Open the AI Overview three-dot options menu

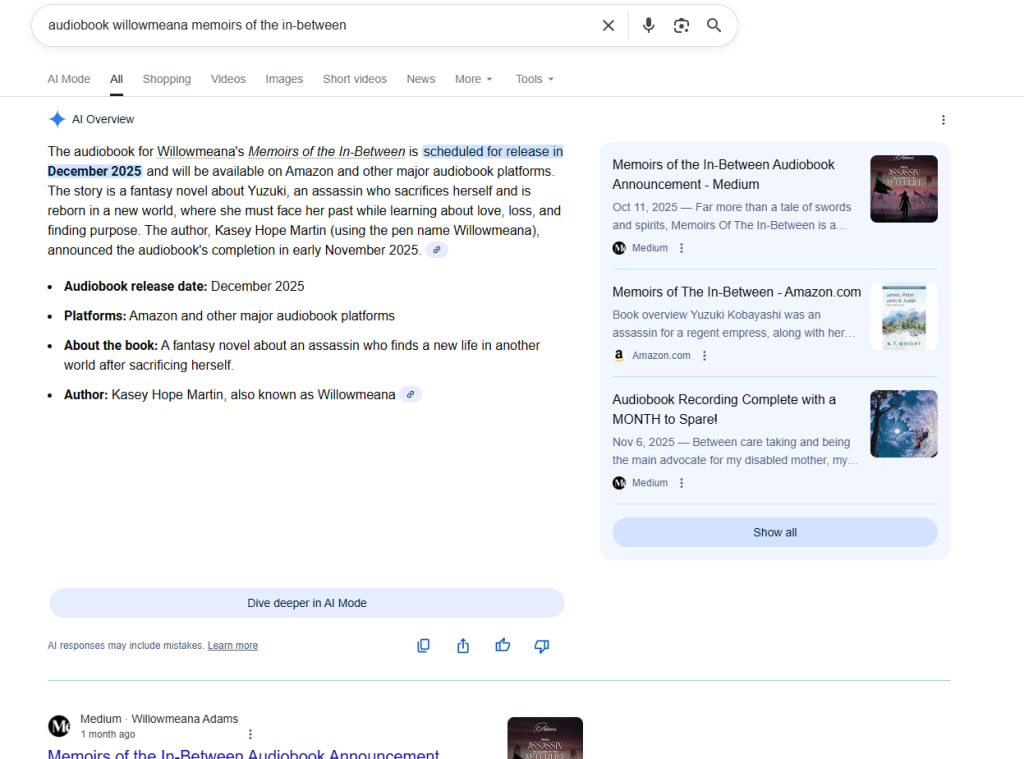pos(943,120)
